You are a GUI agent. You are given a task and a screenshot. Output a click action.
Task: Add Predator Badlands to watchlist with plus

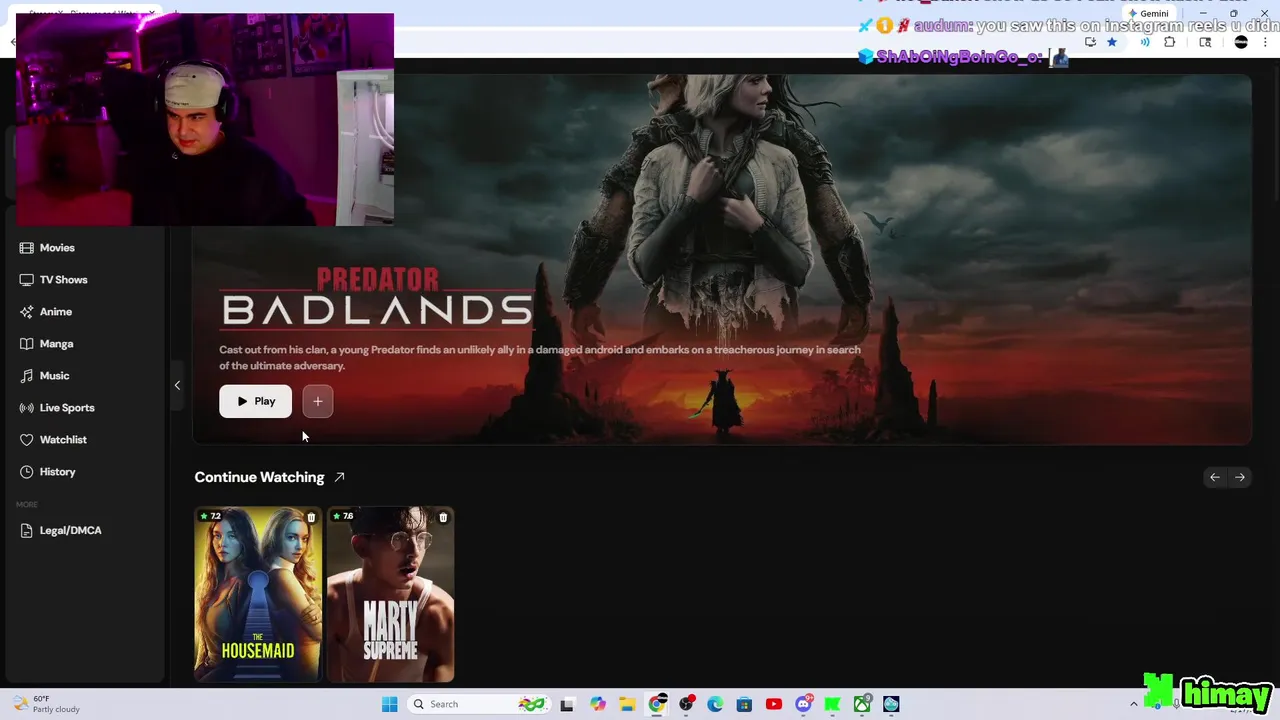[318, 401]
